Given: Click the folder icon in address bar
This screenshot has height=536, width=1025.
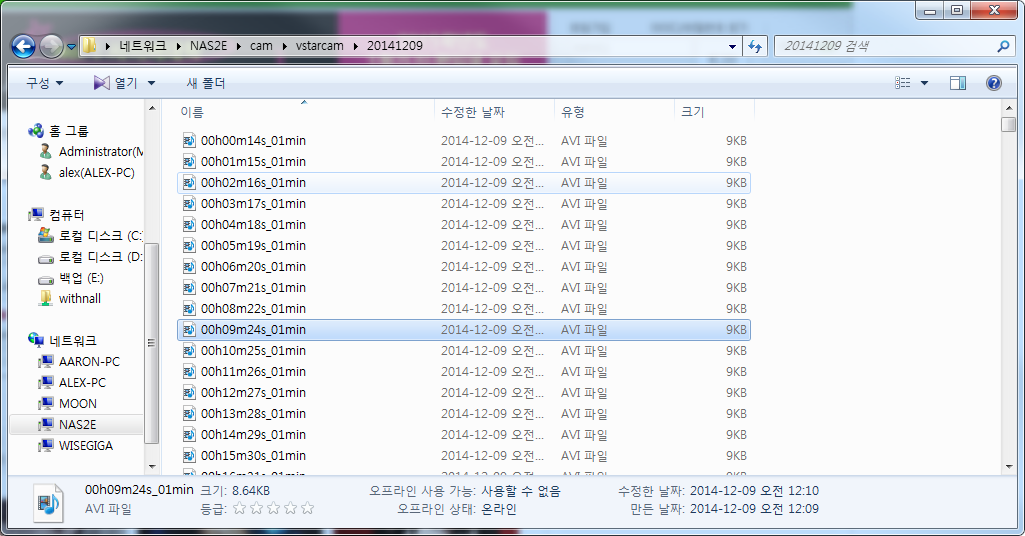Looking at the screenshot, I should [90, 46].
